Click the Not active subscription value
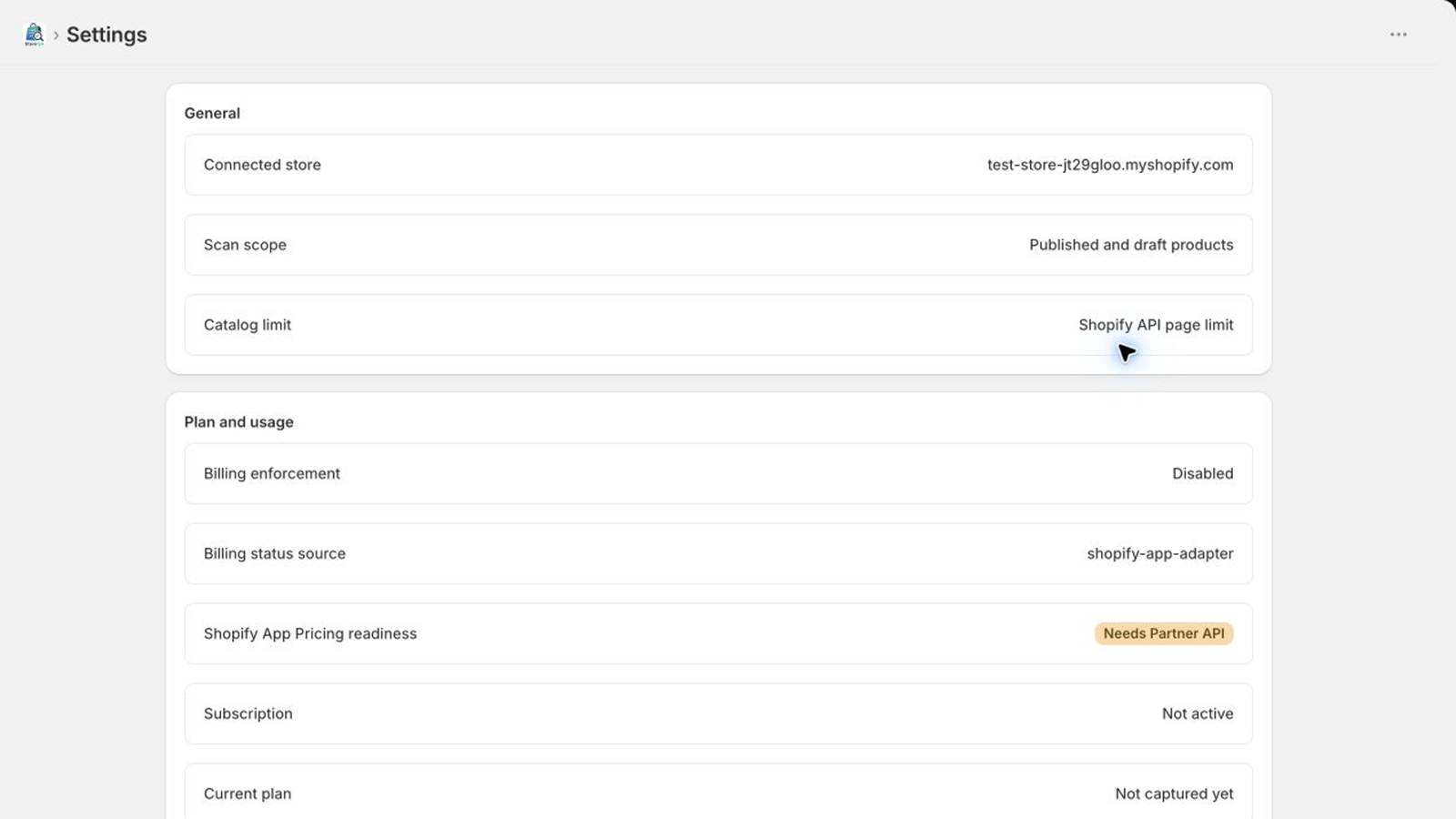This screenshot has height=819, width=1456. [x=1198, y=713]
